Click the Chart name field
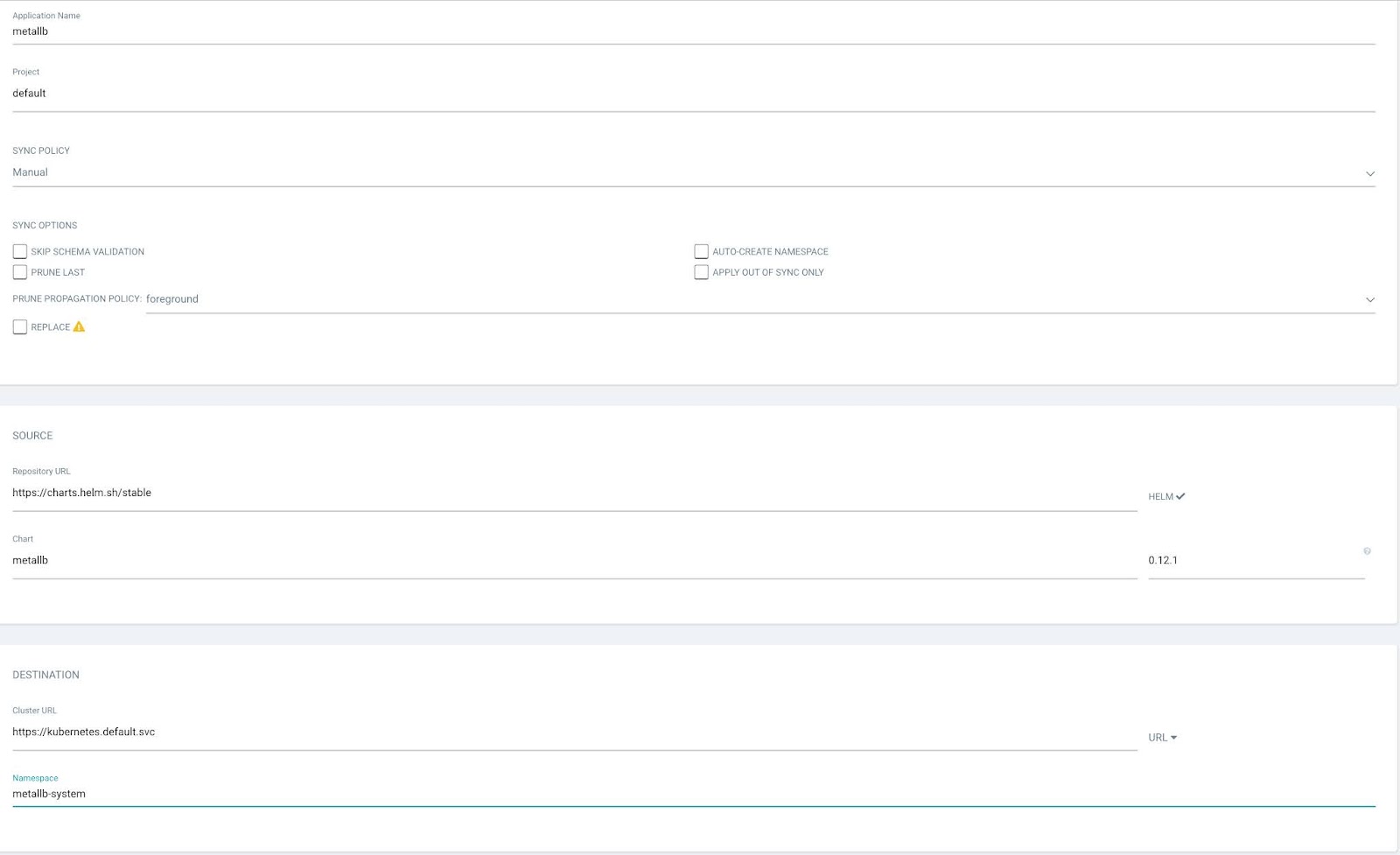The width and height of the screenshot is (1400, 855). [x=575, y=561]
